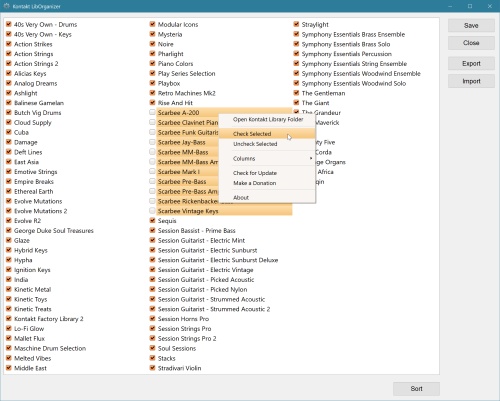Toggle the Analog Dreams checkbox

coord(9,83)
